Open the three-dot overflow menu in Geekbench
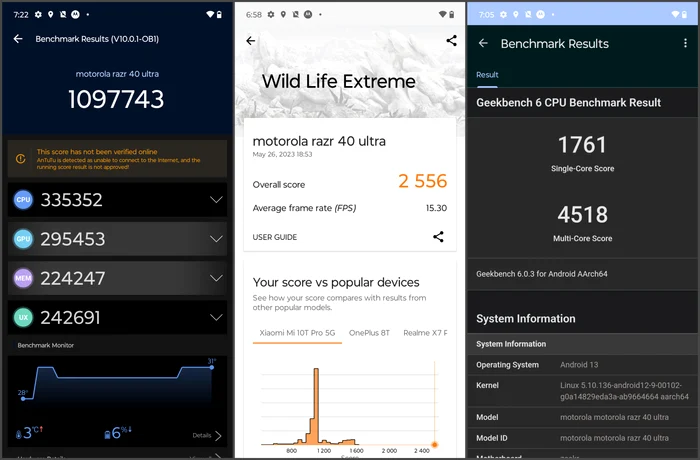Viewport: 700px width, 460px height. coord(685,43)
